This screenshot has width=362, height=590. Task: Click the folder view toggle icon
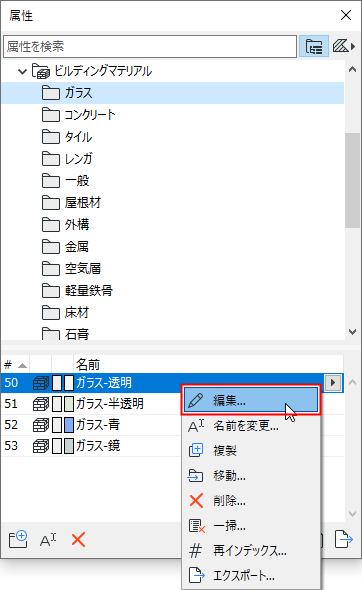tap(314, 47)
